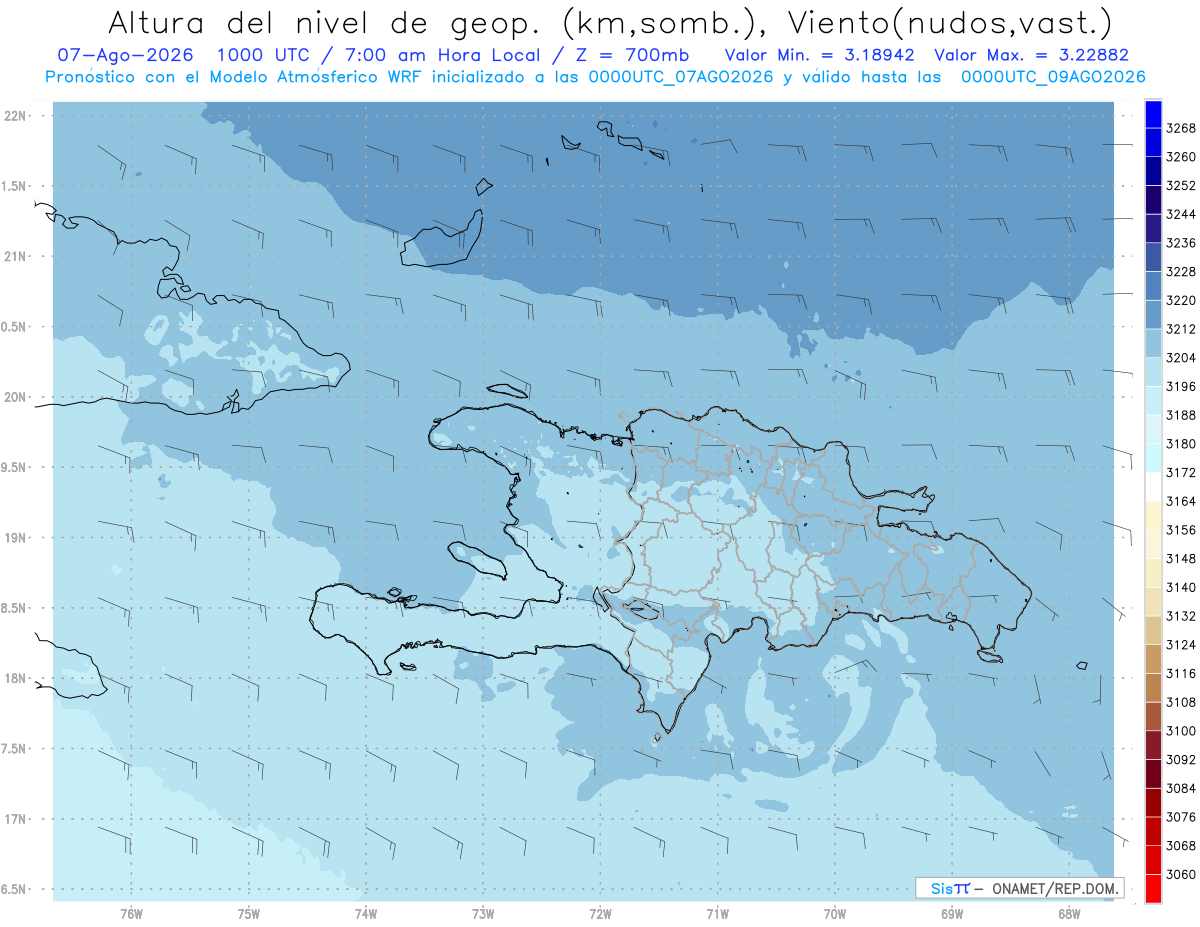
Task: Click the map title 'Altura del nivel de geop.'
Action: point(325,22)
